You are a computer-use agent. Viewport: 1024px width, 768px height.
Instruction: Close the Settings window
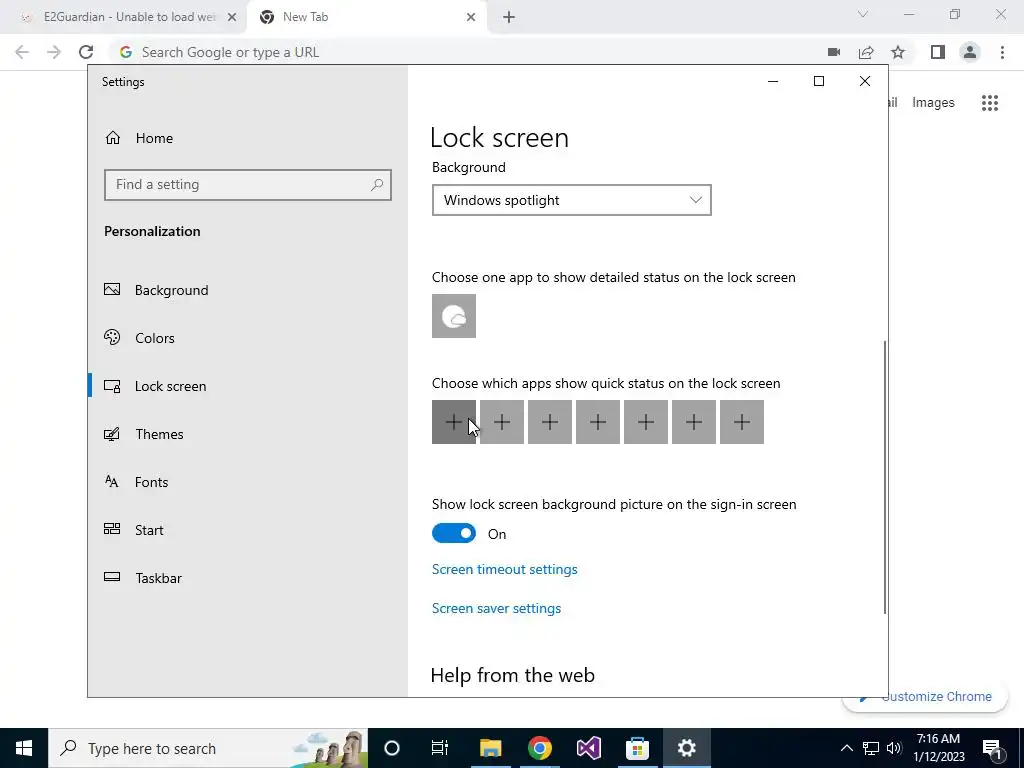coord(865,82)
